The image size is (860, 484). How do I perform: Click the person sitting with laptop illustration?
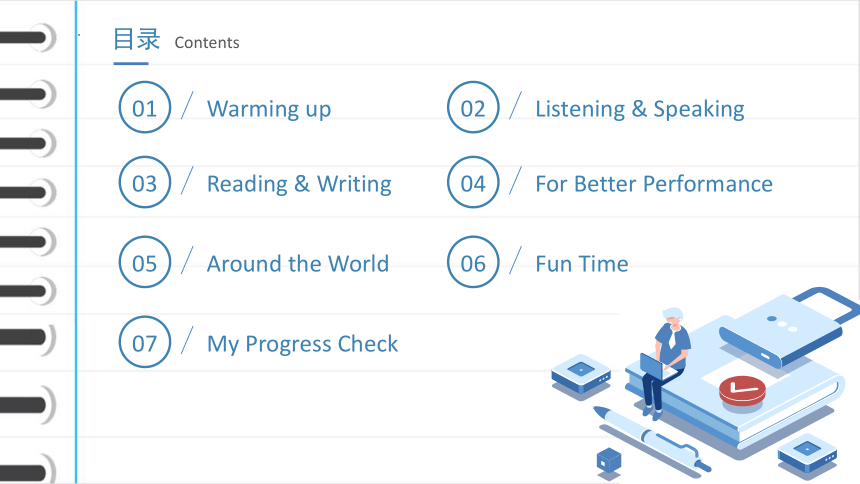coord(664,363)
